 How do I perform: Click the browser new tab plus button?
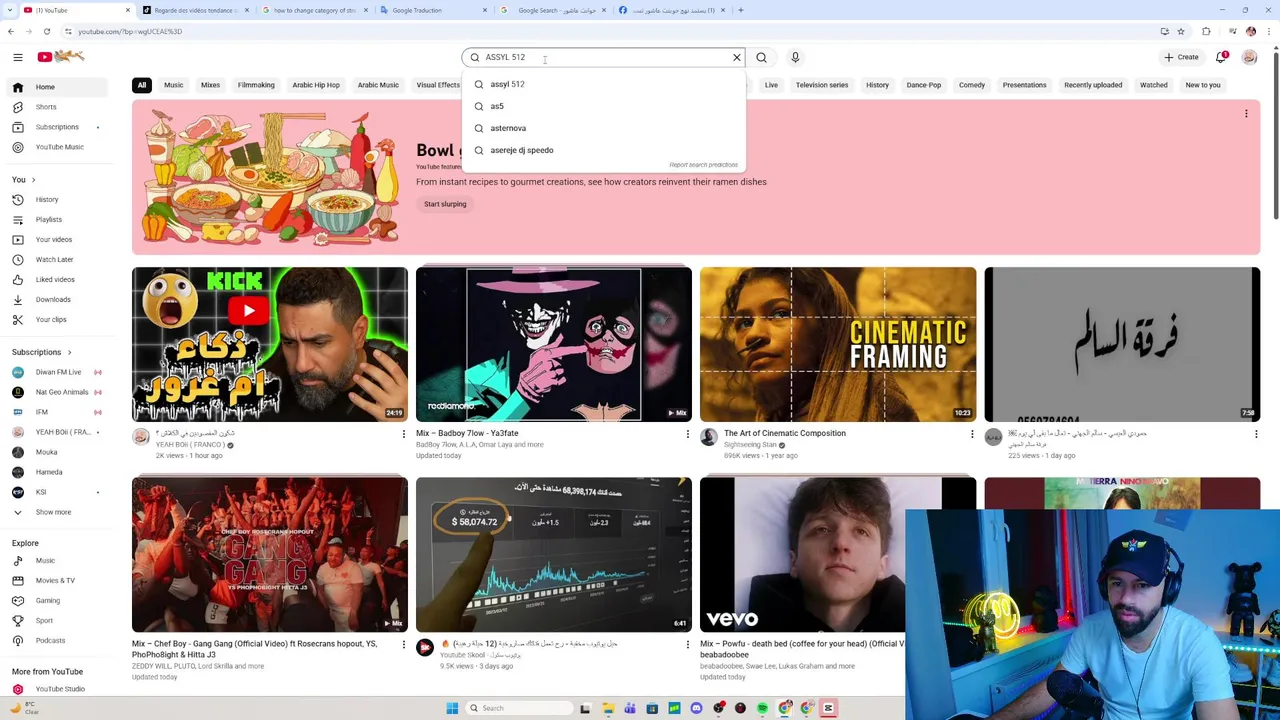tap(740, 10)
